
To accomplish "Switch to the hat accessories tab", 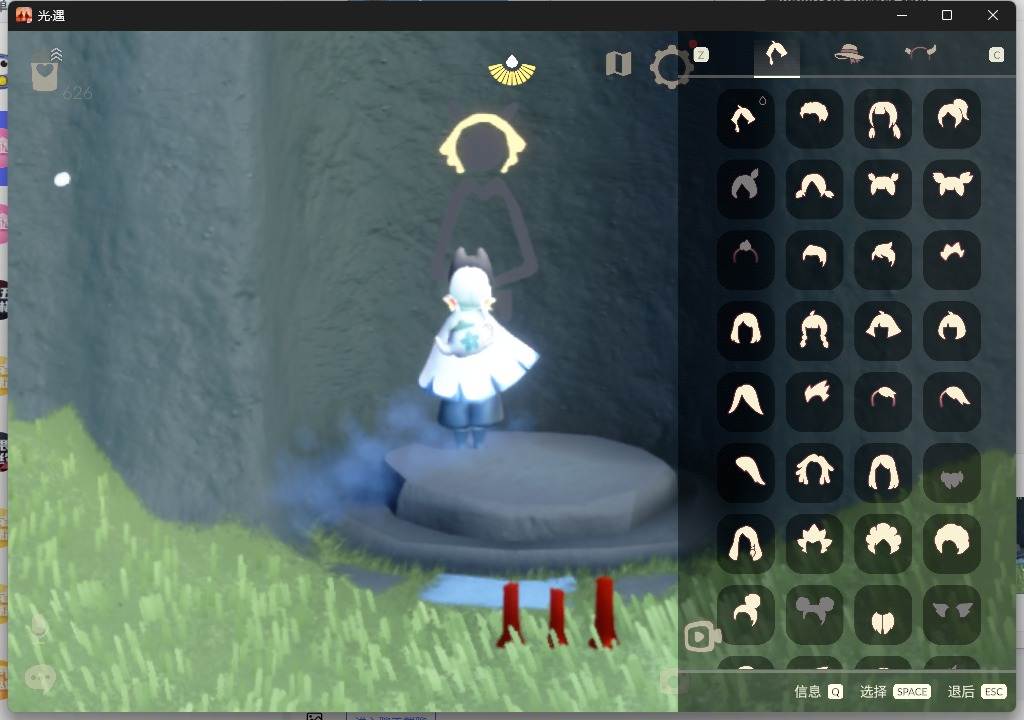I will tap(849, 54).
